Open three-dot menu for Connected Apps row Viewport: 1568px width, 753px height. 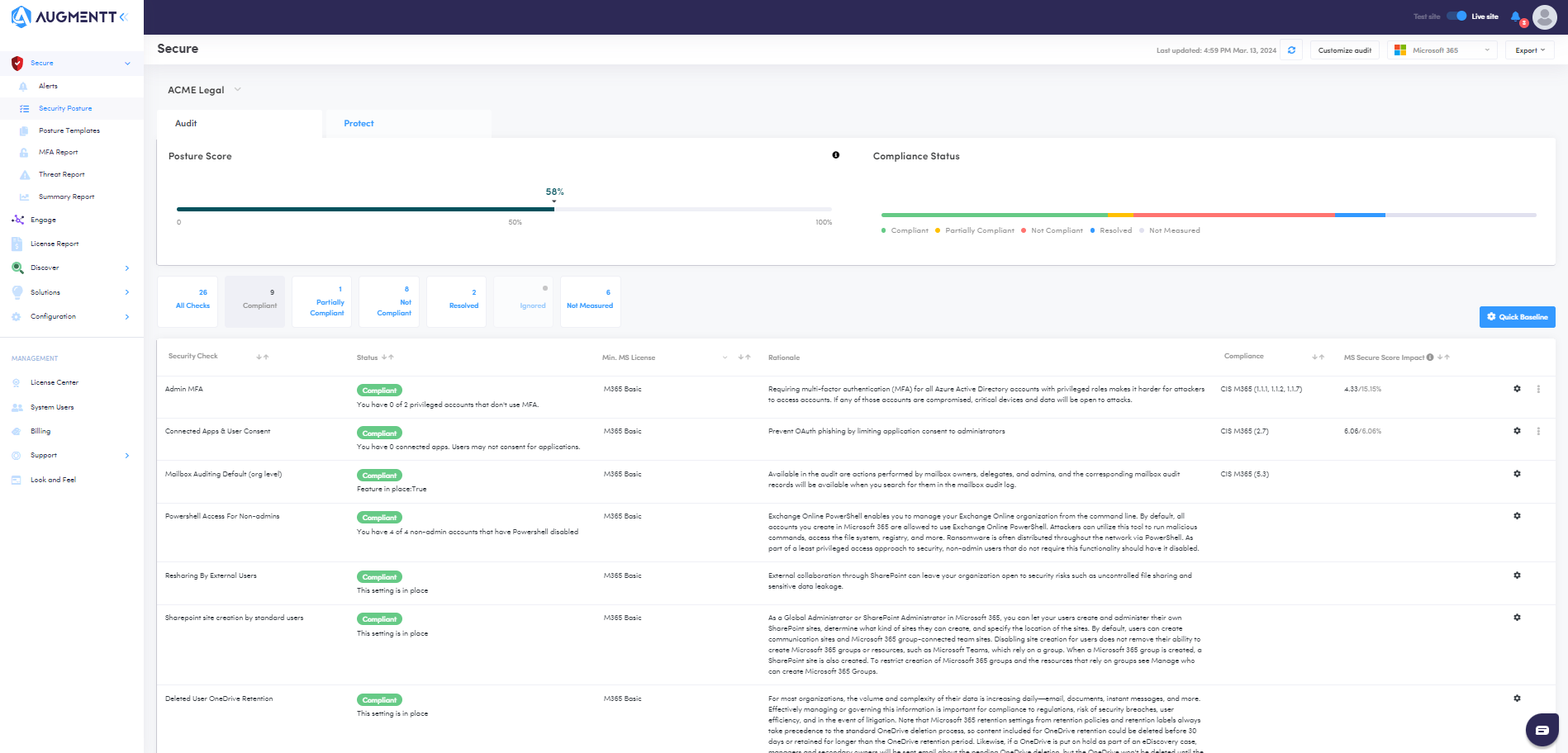(1538, 431)
